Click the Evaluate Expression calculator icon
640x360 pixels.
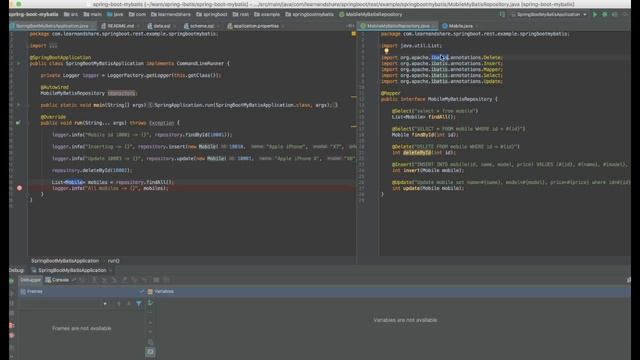tap(156, 280)
